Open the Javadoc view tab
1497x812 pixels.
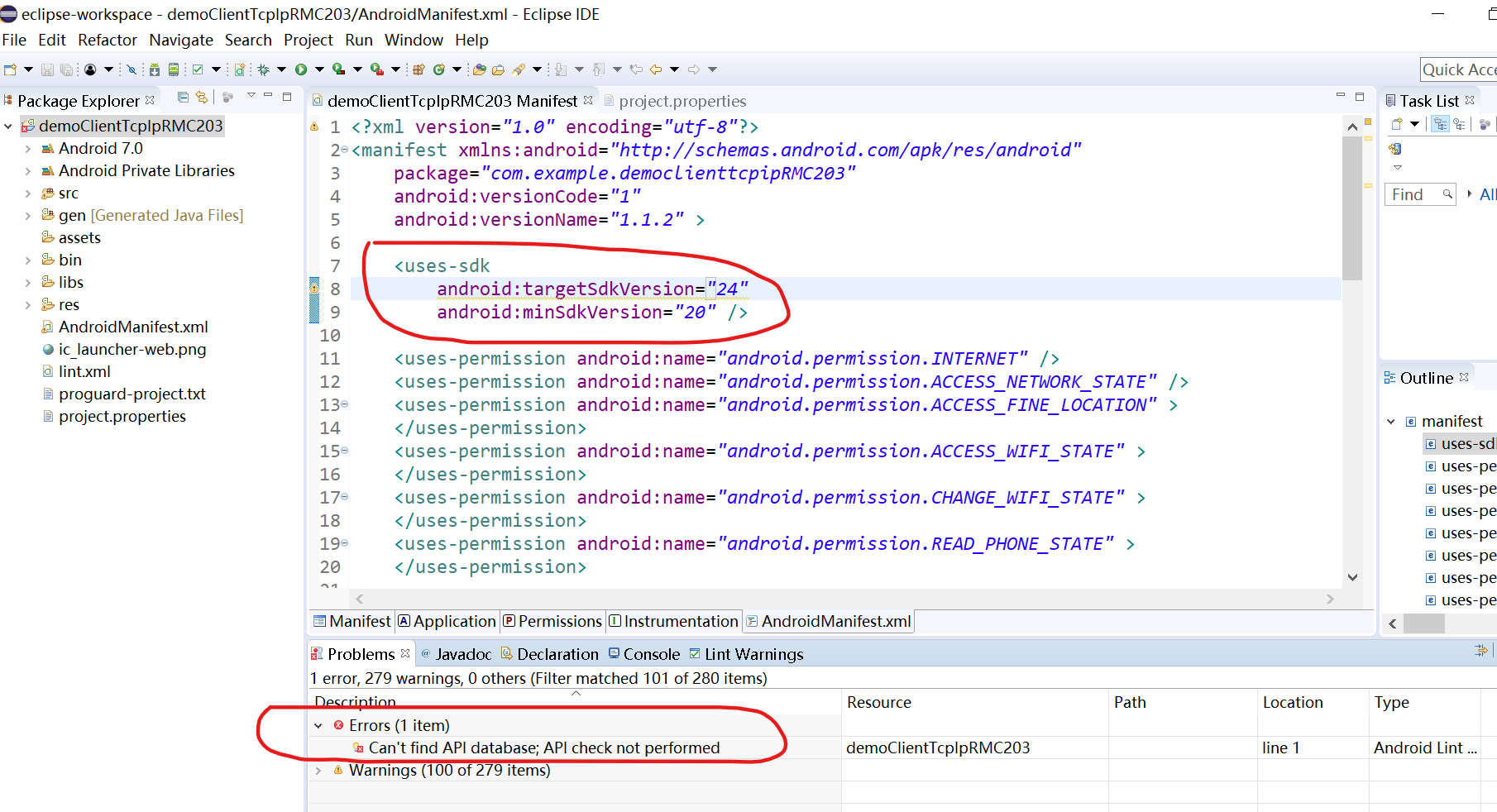[x=456, y=654]
